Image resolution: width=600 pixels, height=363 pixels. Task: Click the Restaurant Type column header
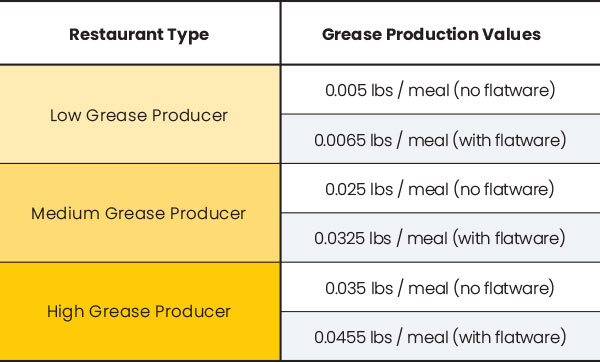139,34
